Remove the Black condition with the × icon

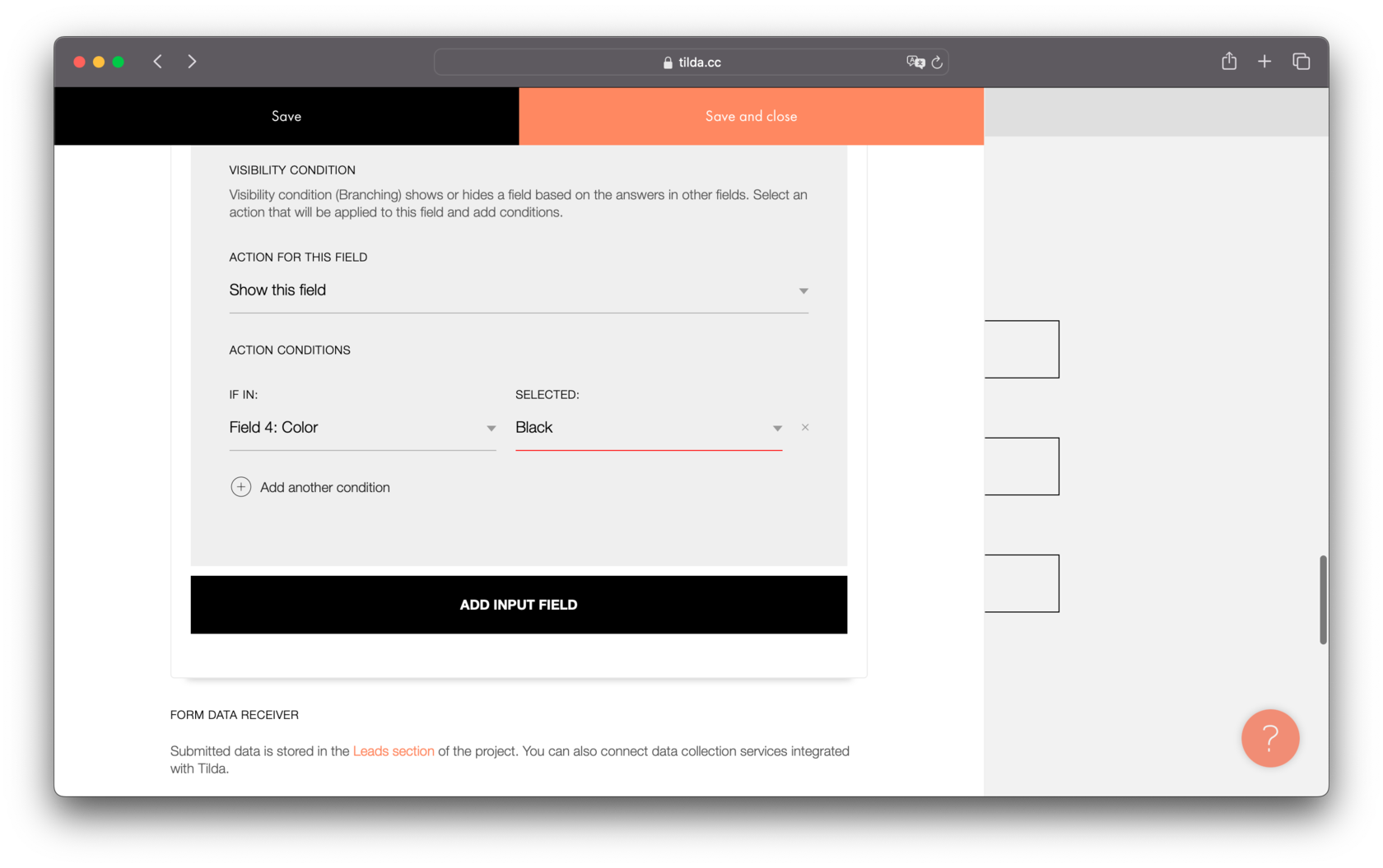coord(804,427)
